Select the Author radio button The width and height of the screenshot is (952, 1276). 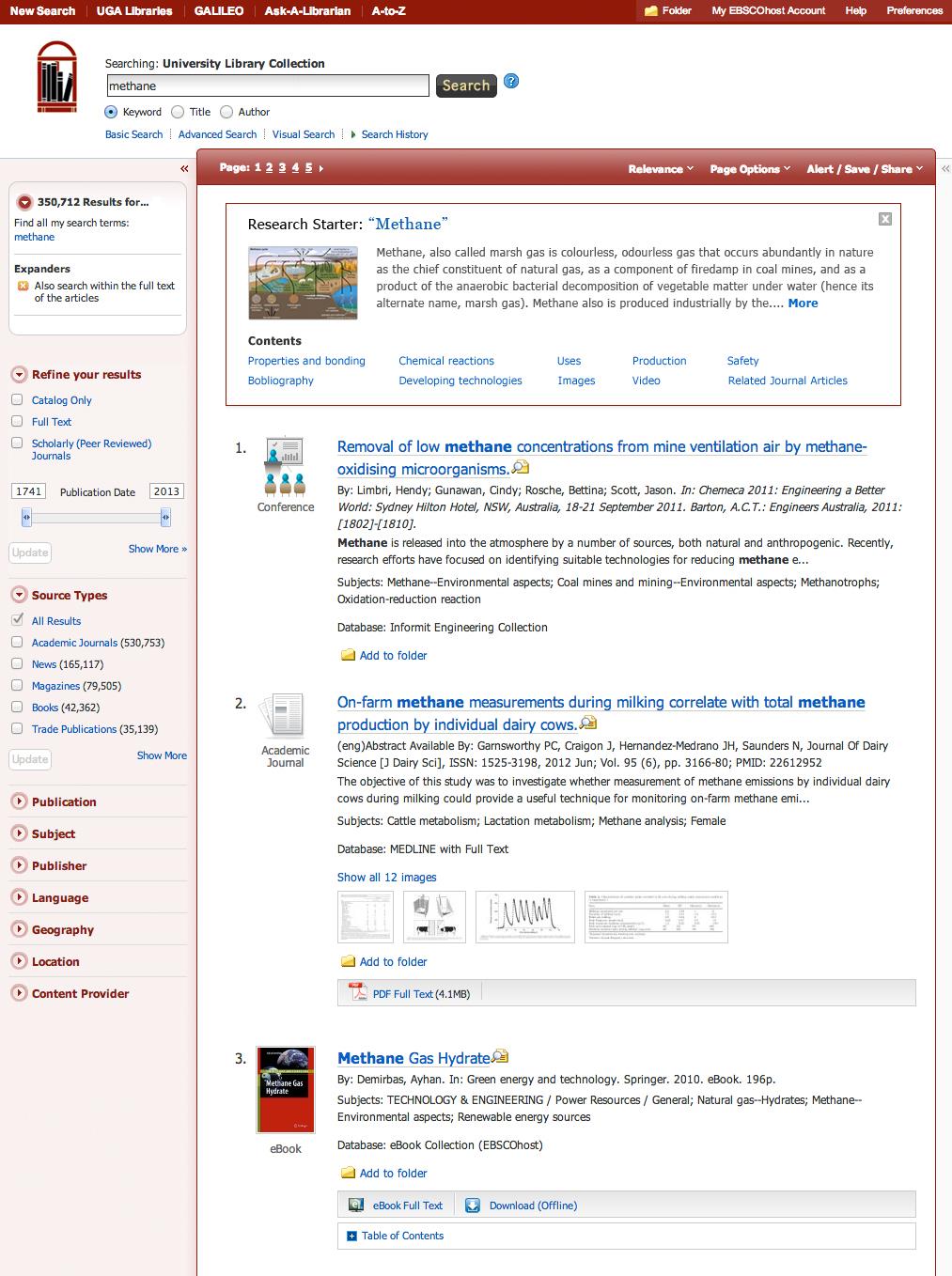pyautogui.click(x=226, y=112)
